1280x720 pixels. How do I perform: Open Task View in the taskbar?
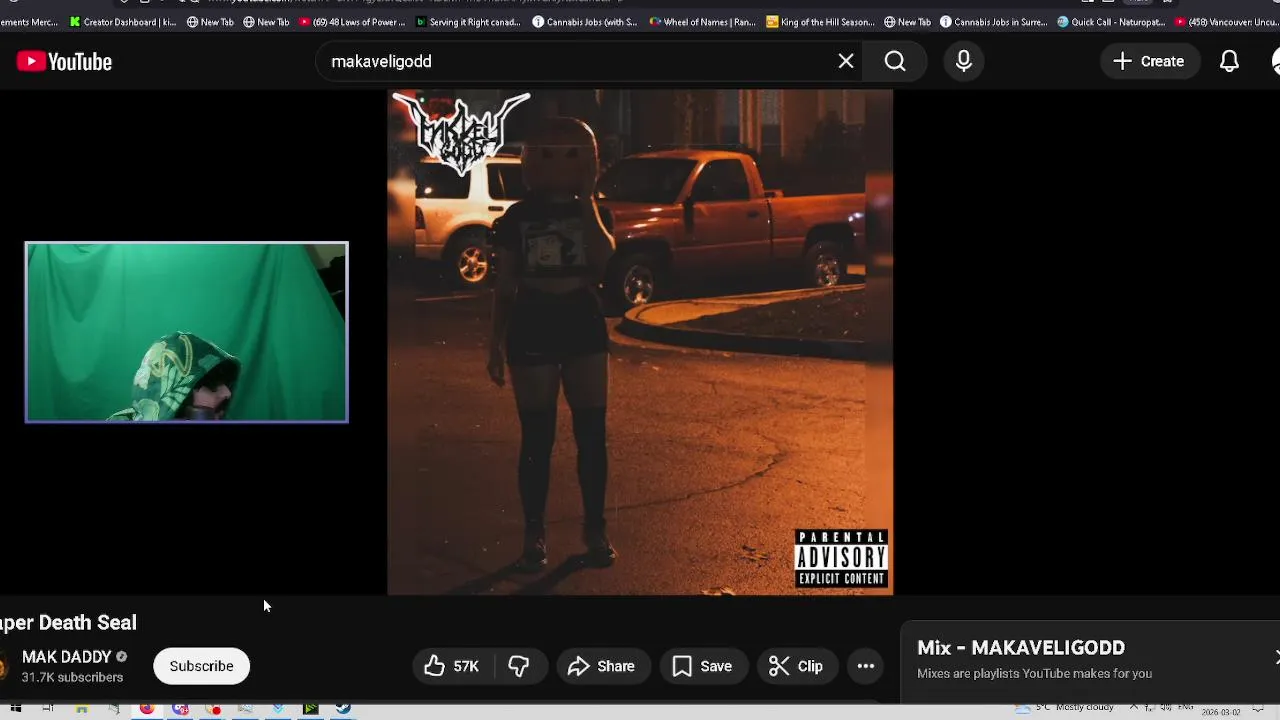48,709
